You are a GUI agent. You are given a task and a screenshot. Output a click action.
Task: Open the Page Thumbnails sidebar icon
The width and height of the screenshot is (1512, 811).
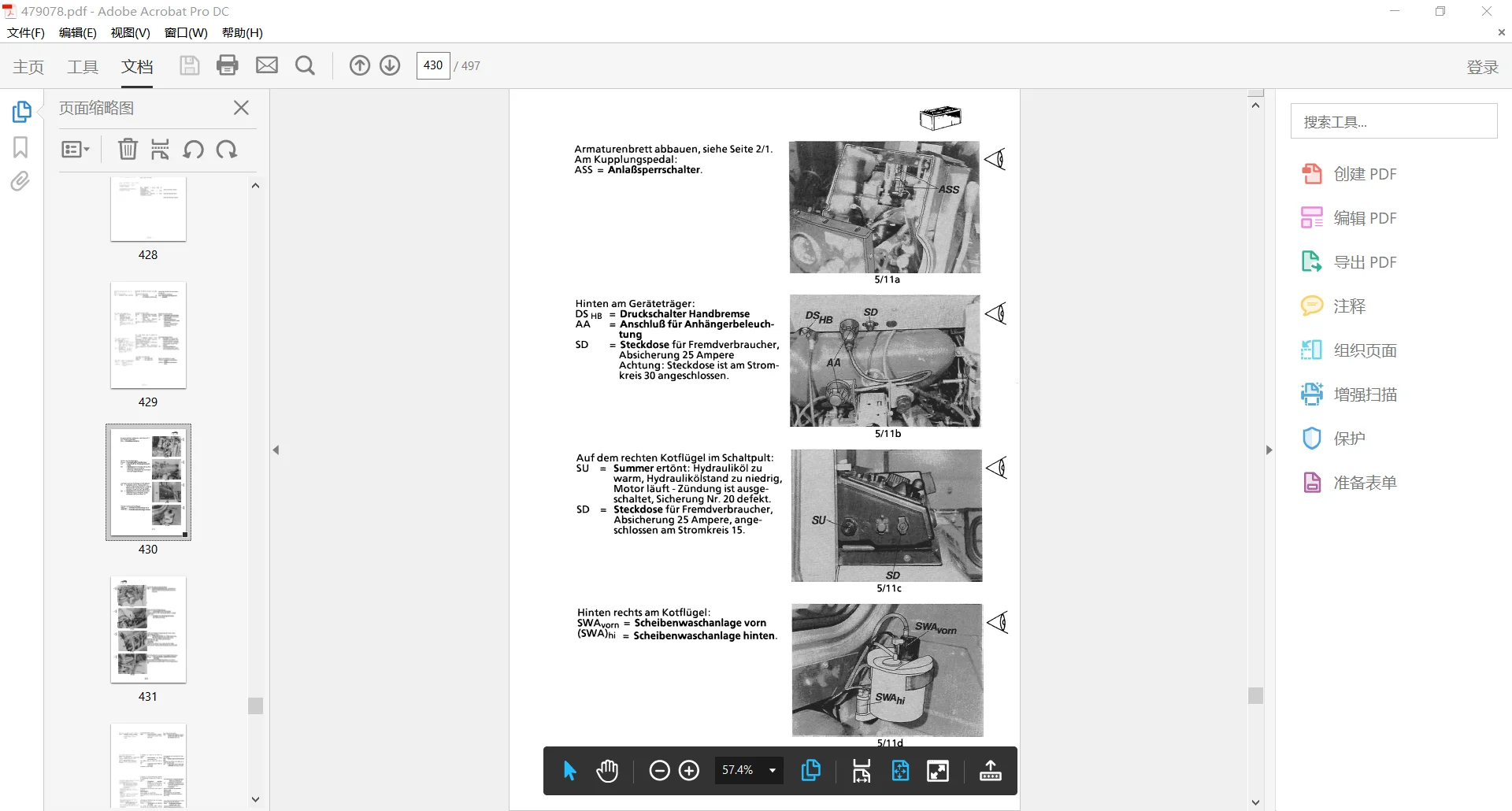tap(21, 112)
